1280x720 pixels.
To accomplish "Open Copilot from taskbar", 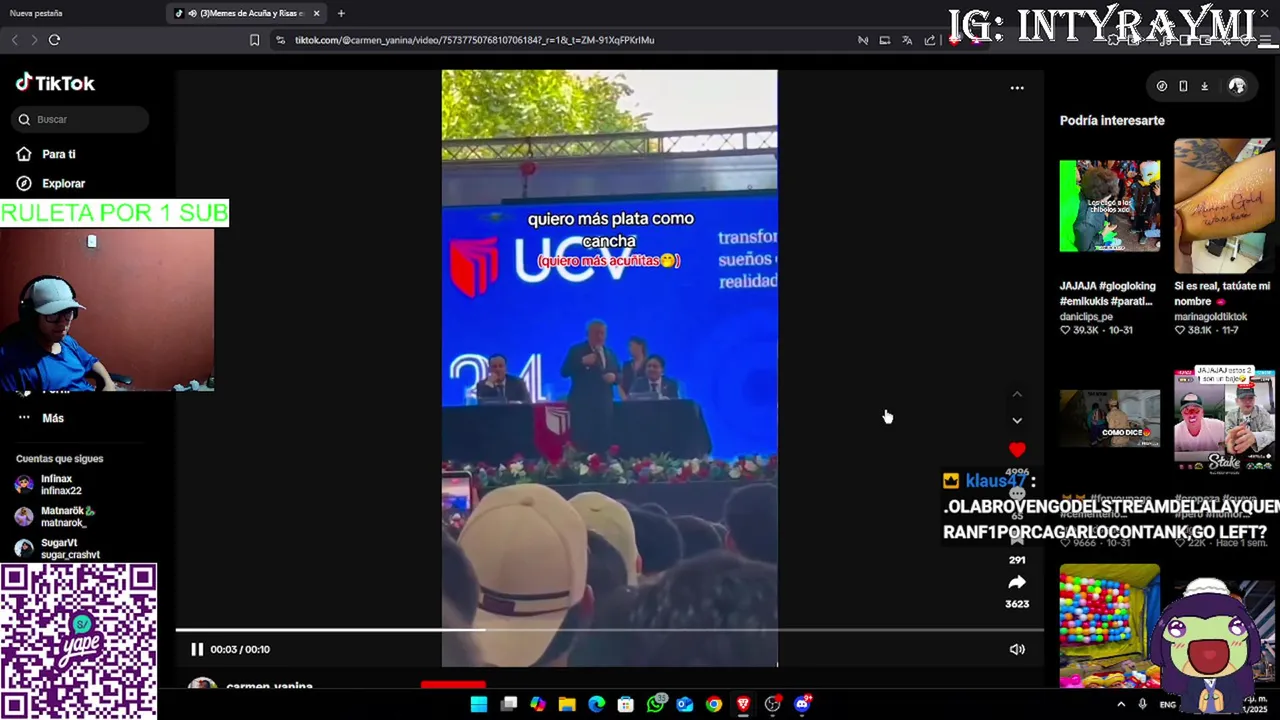I will tap(538, 704).
